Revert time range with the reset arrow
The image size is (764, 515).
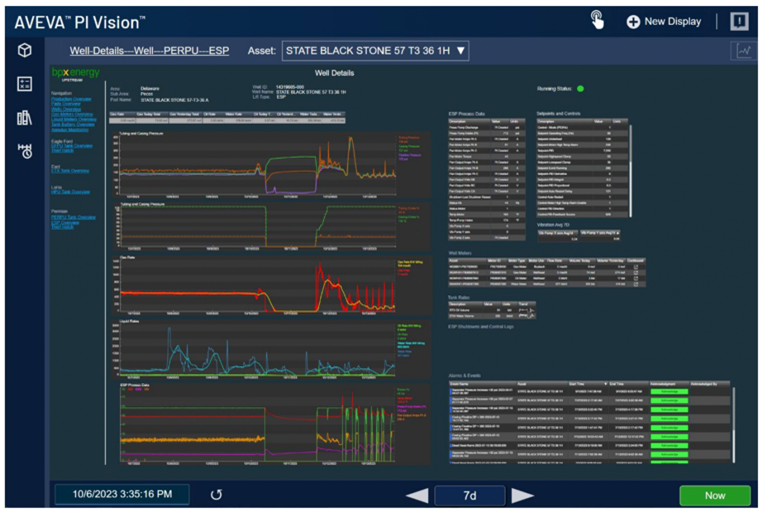point(216,494)
